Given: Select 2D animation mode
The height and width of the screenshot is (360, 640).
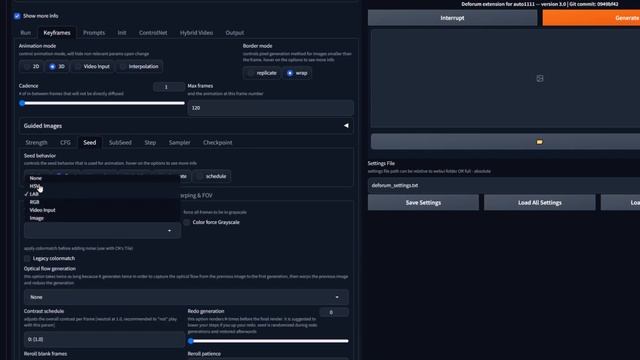Looking at the screenshot, I should 31,67.
